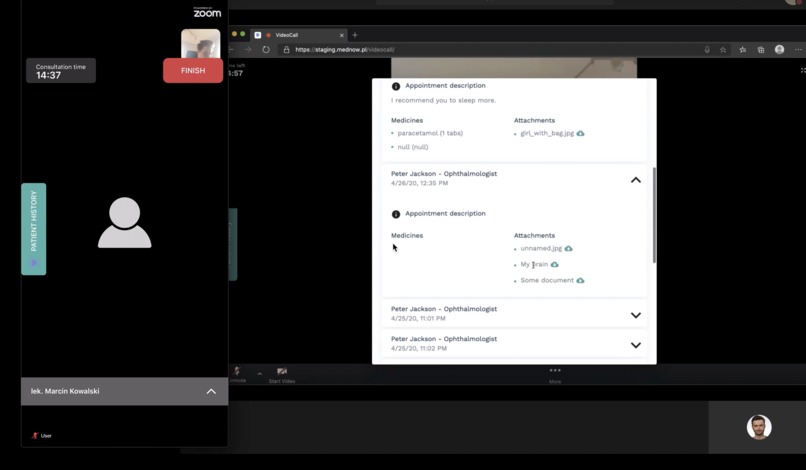Toggle the Unmute microphone button

(x=237, y=374)
